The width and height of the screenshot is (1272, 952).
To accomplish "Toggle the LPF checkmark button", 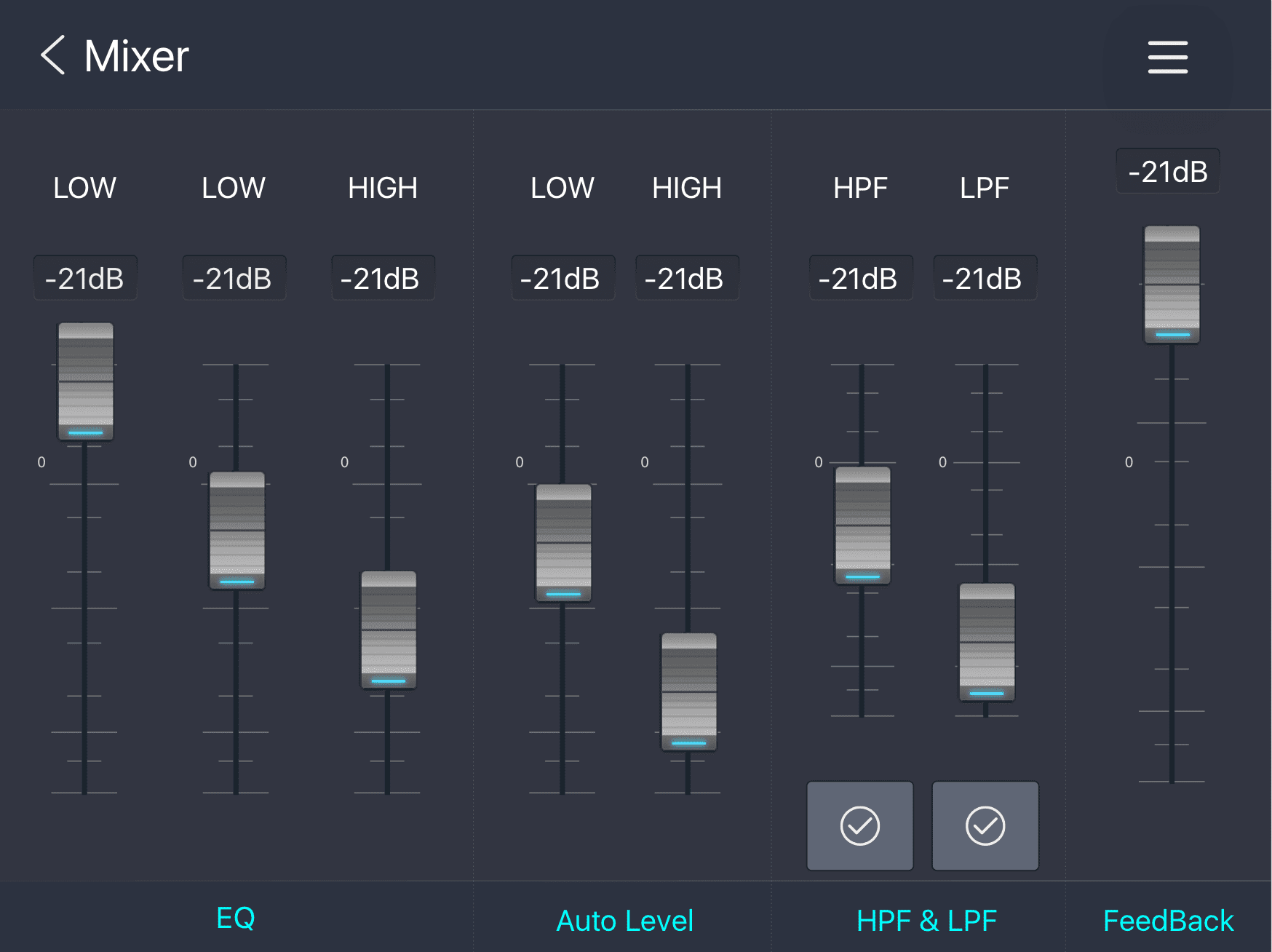I will (x=985, y=825).
